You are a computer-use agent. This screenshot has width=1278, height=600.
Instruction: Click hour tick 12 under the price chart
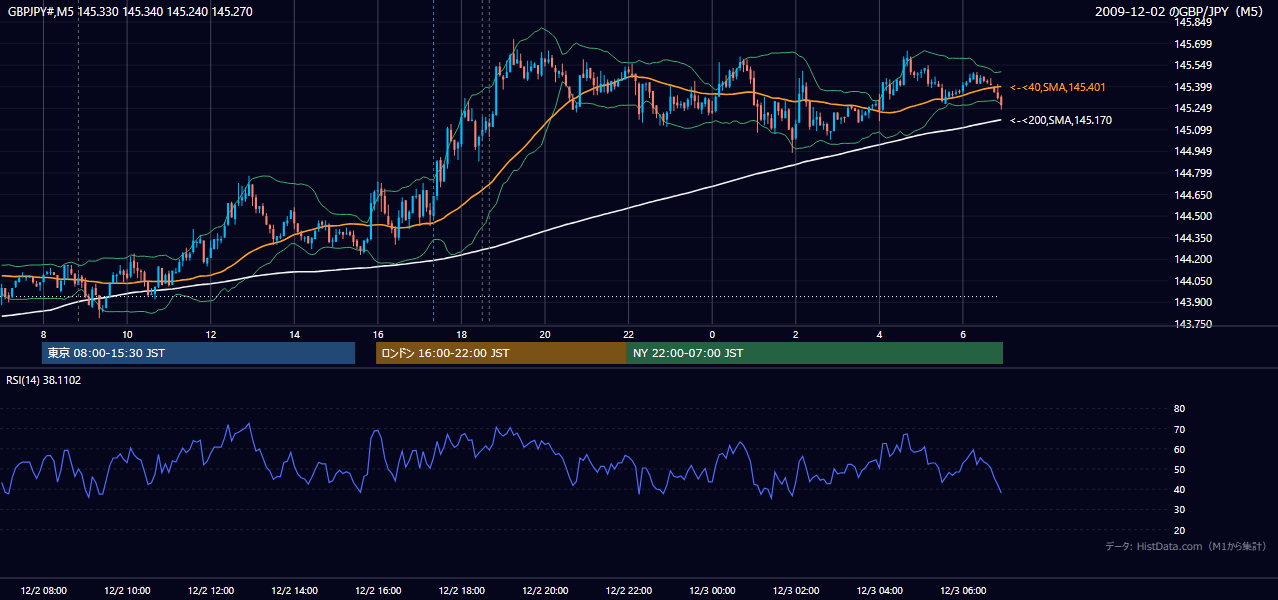[211, 334]
